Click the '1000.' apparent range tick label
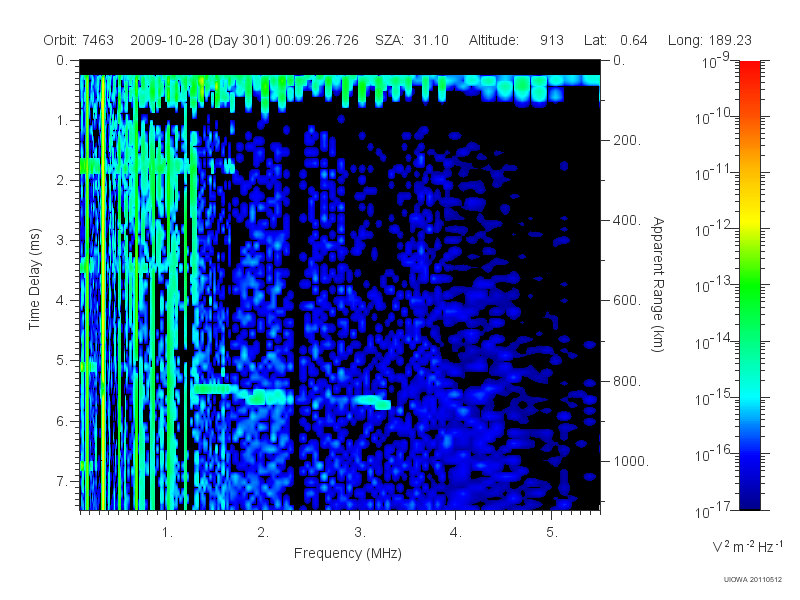Screen dimensions: 800x600 click(x=631, y=461)
